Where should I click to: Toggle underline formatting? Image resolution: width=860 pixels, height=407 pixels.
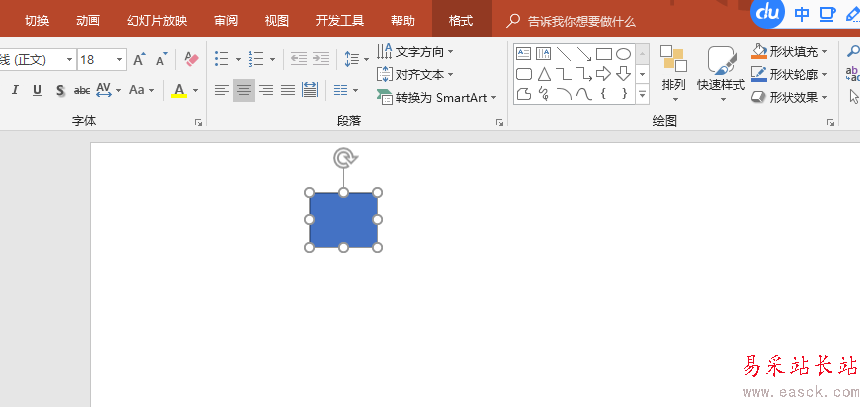pos(37,91)
